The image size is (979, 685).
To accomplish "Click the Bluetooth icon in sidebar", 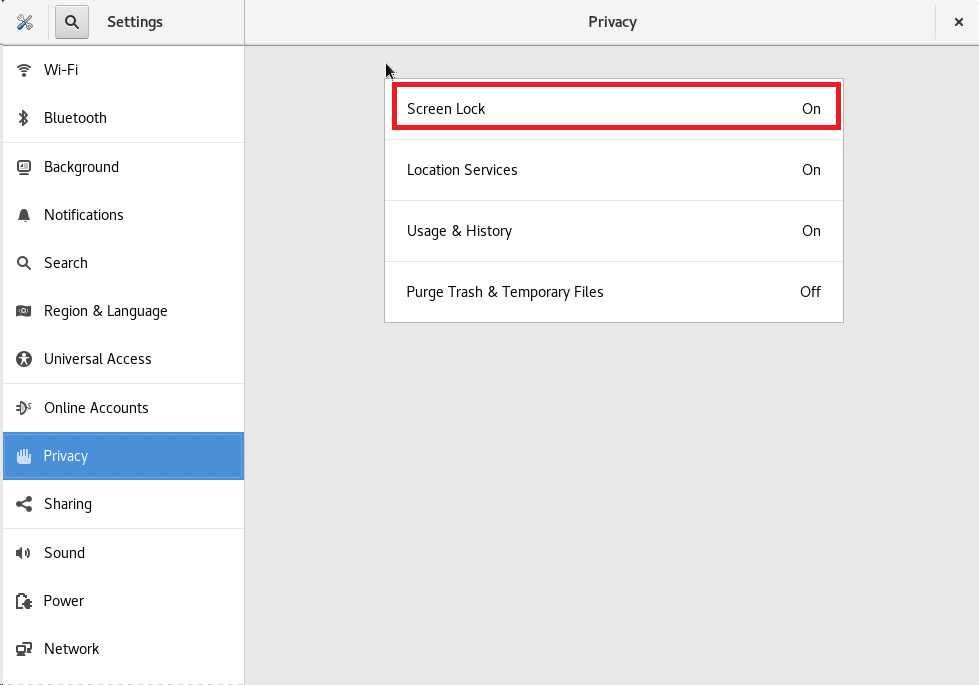I will coord(24,118).
